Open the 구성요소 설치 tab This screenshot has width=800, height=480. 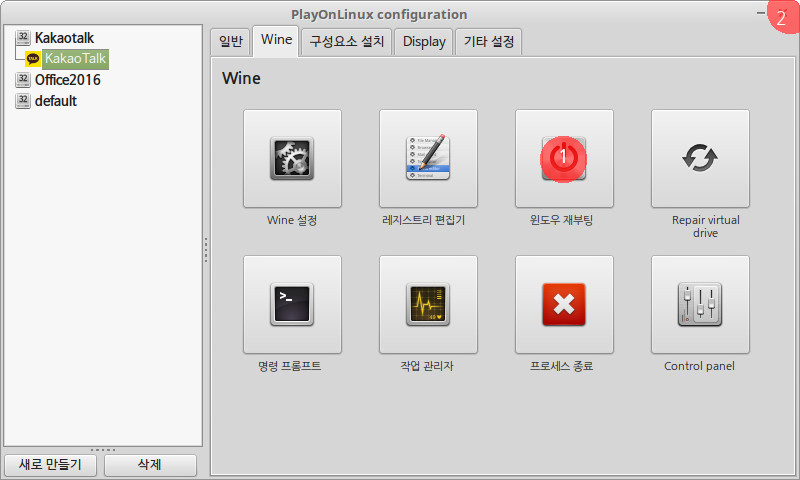(x=346, y=41)
